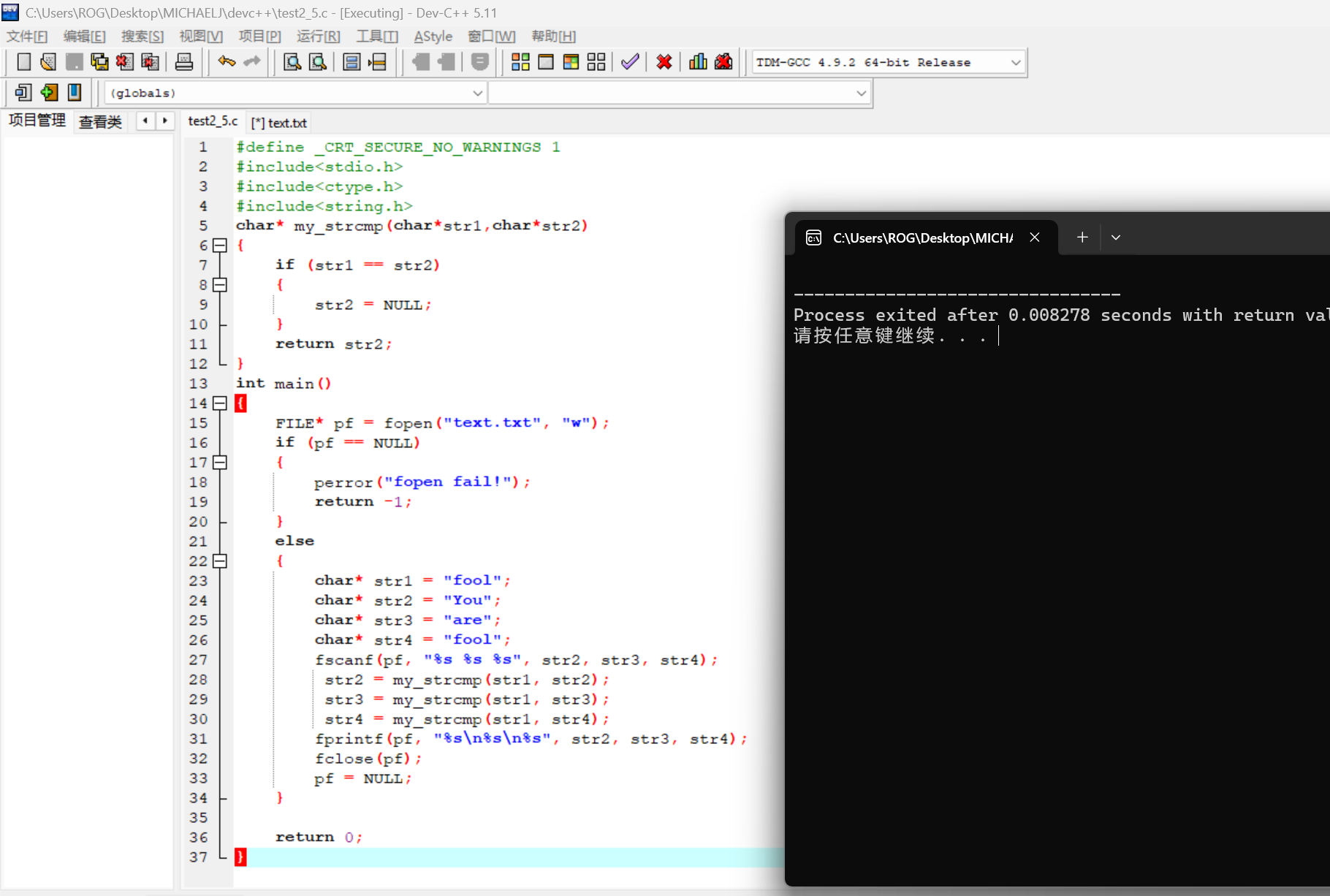
Task: Click the Rebuild All icon
Action: click(596, 62)
